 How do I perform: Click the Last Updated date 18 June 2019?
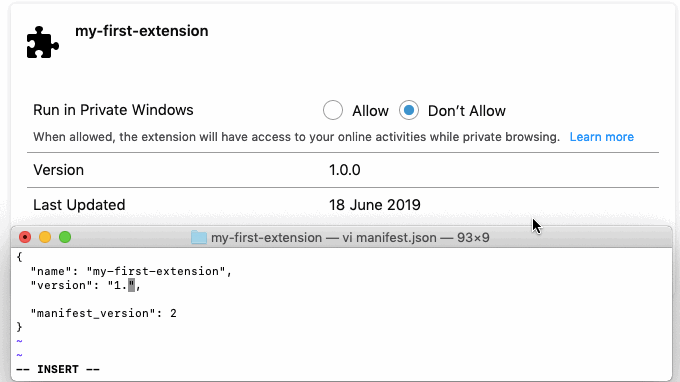tap(375, 205)
